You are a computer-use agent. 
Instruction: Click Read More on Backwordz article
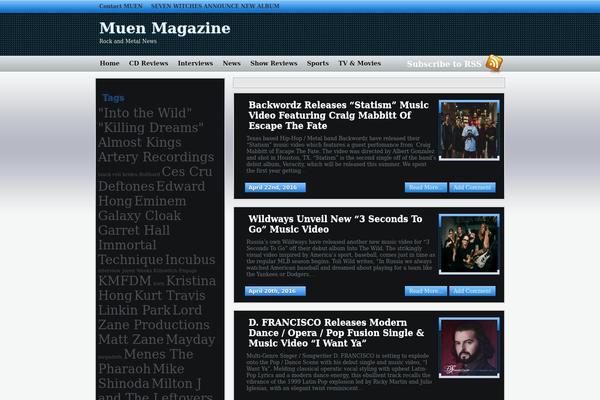click(x=426, y=187)
